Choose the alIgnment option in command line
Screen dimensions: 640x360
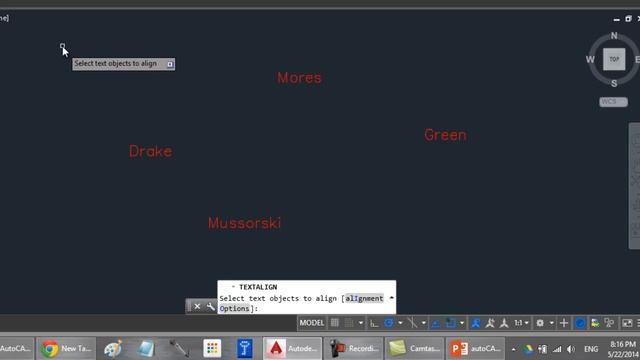click(364, 298)
